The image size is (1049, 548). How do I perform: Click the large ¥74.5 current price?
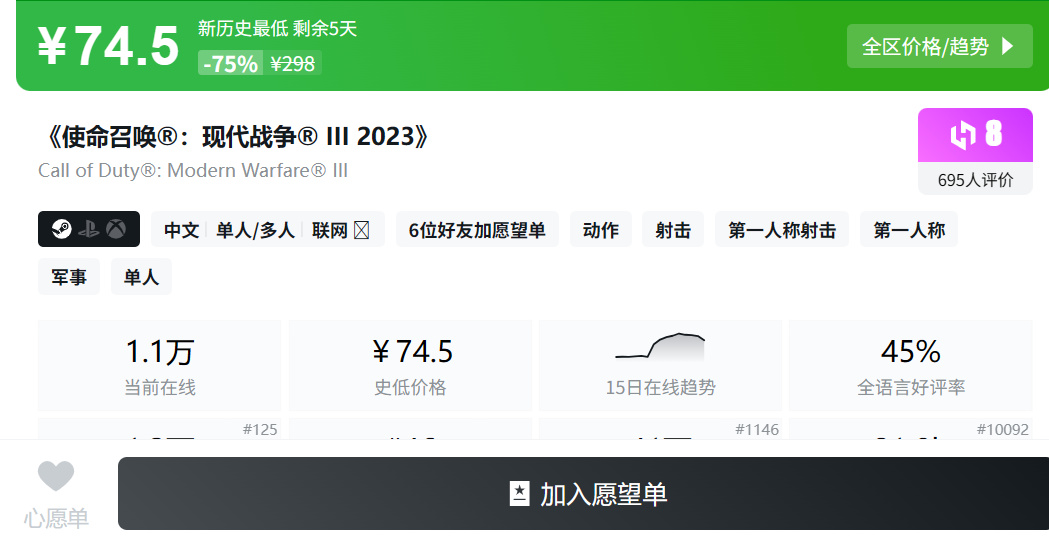tap(108, 46)
